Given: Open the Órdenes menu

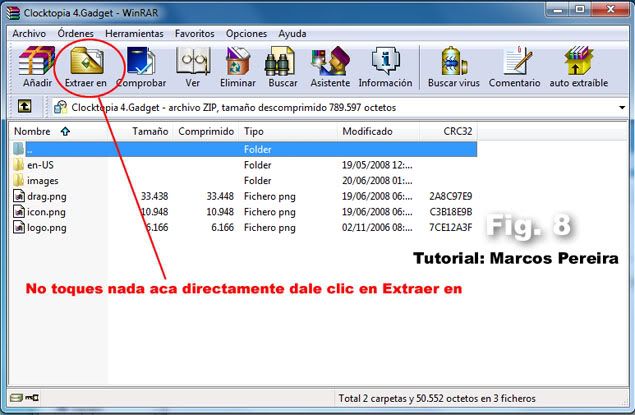Looking at the screenshot, I should point(75,33).
